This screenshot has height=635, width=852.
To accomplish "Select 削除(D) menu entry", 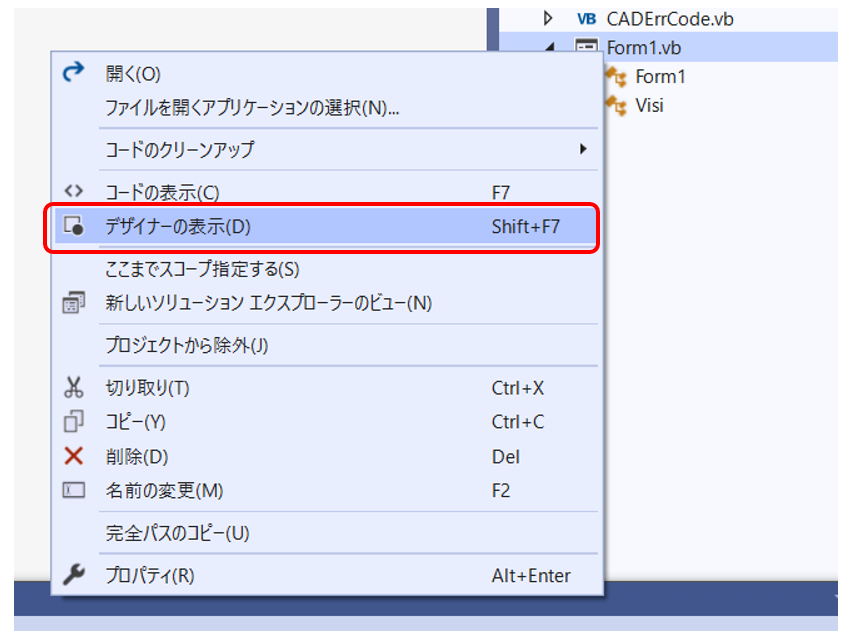I will click(x=327, y=456).
